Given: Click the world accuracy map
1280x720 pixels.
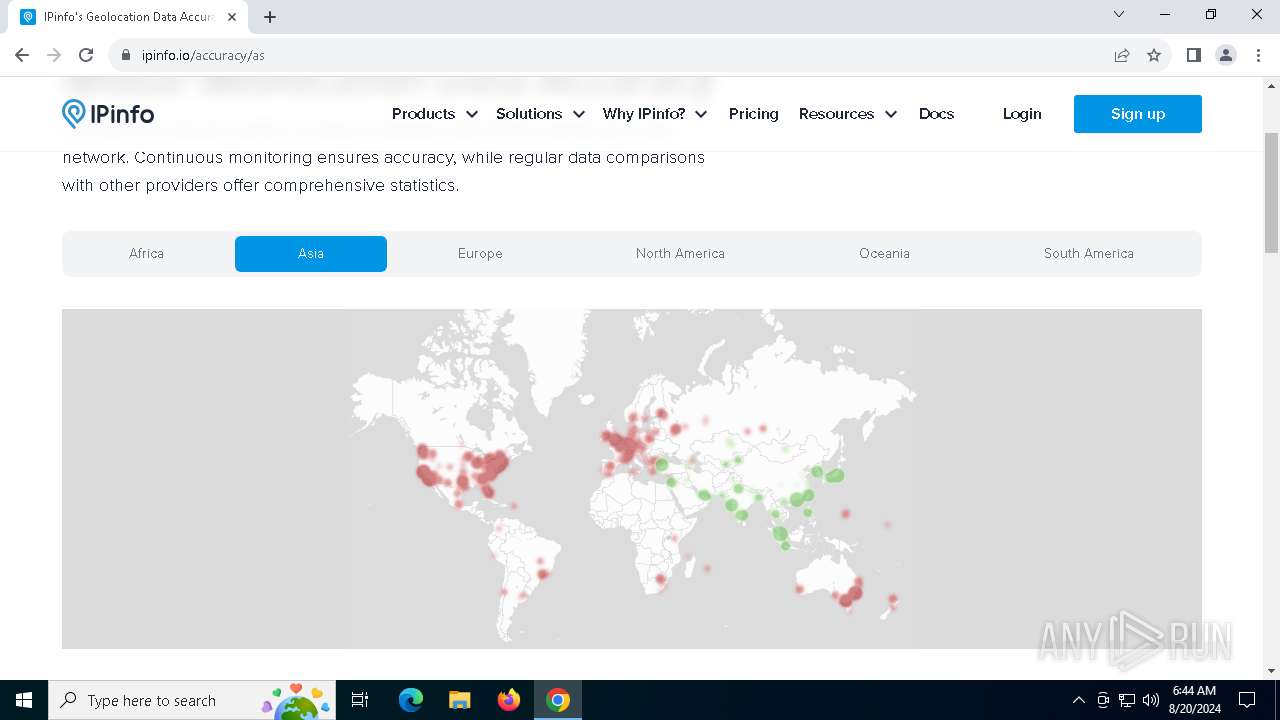Looking at the screenshot, I should coord(632,479).
